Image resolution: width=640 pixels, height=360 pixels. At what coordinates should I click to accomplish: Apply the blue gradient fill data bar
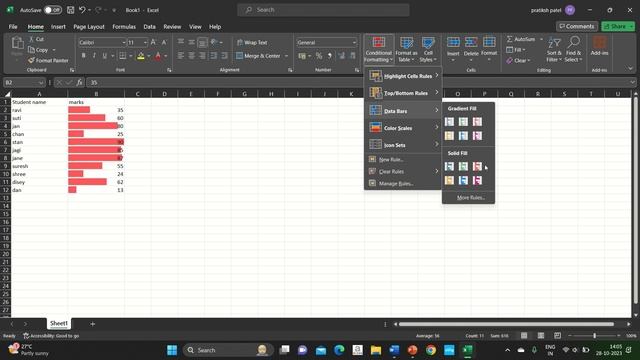449,122
